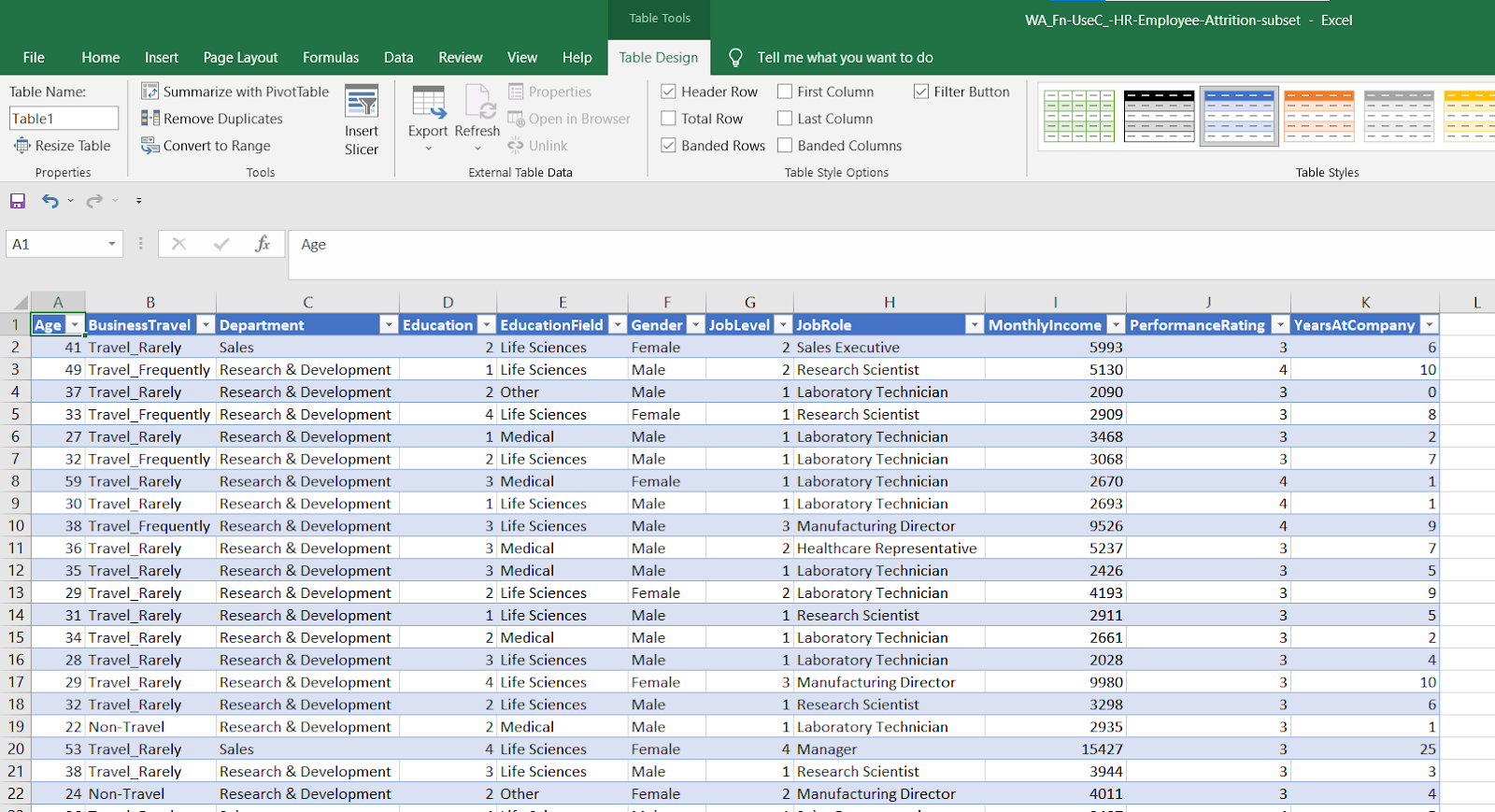Enable the Total Row checkbox
Image resolution: width=1495 pixels, height=812 pixels.
pyautogui.click(x=669, y=119)
